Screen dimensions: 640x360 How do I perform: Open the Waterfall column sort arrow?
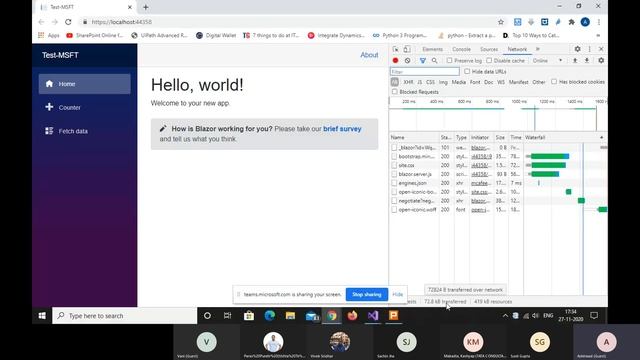[601, 138]
